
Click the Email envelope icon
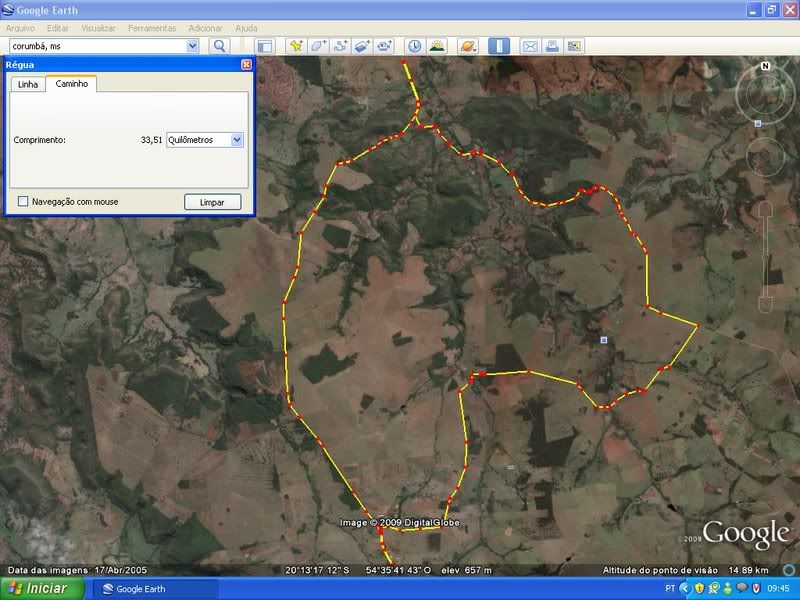tap(530, 46)
